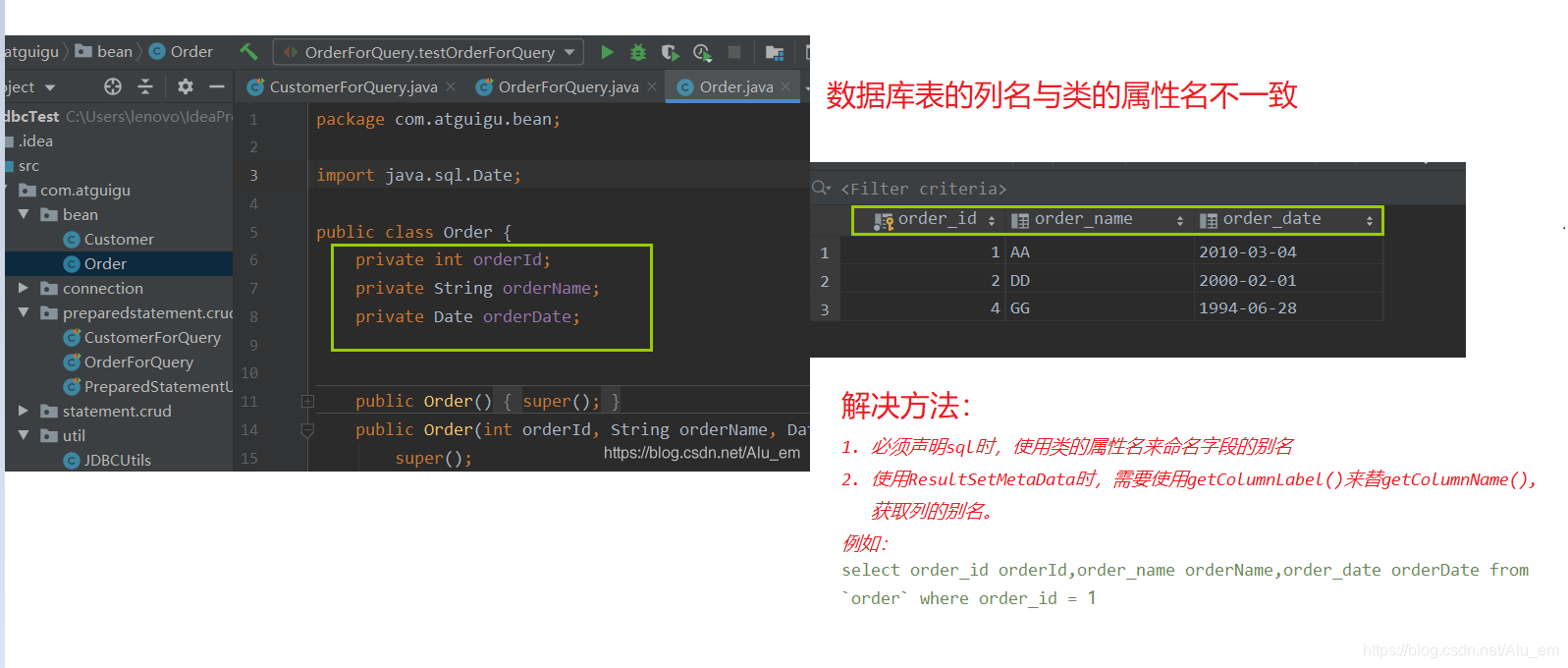Close OrderForQuery.java tab
Screen dimensions: 1568x668
(652, 86)
